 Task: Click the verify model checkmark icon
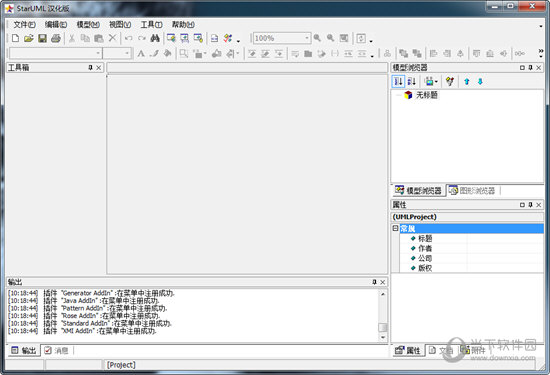pyautogui.click(x=228, y=38)
